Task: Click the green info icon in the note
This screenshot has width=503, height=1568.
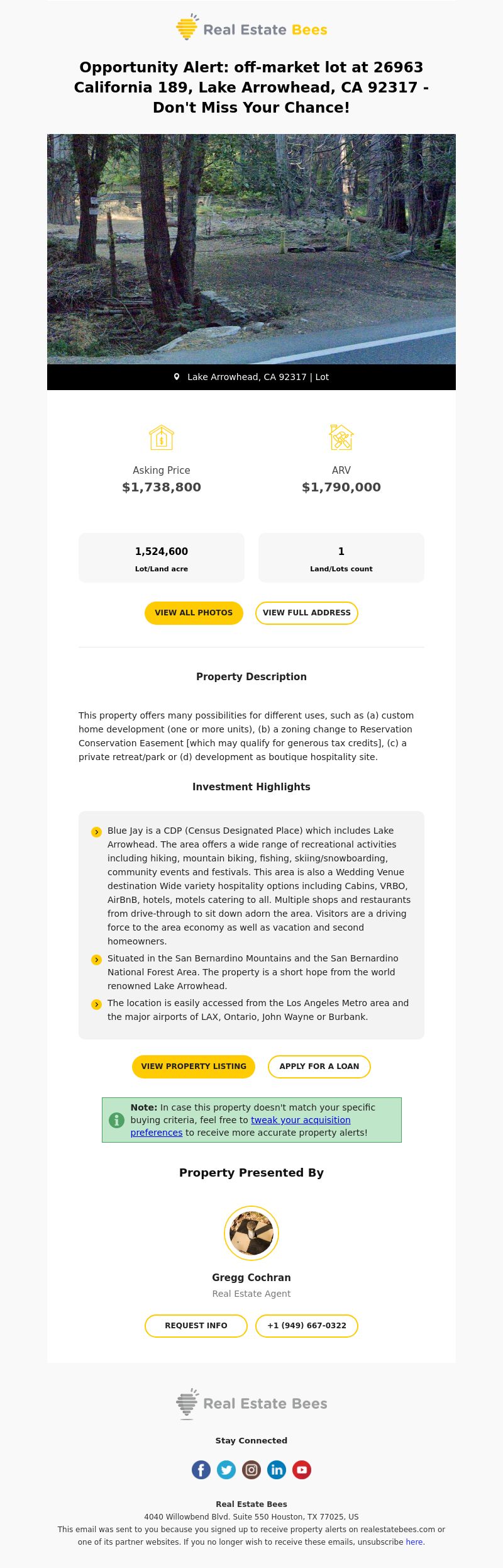Action: click(116, 1120)
